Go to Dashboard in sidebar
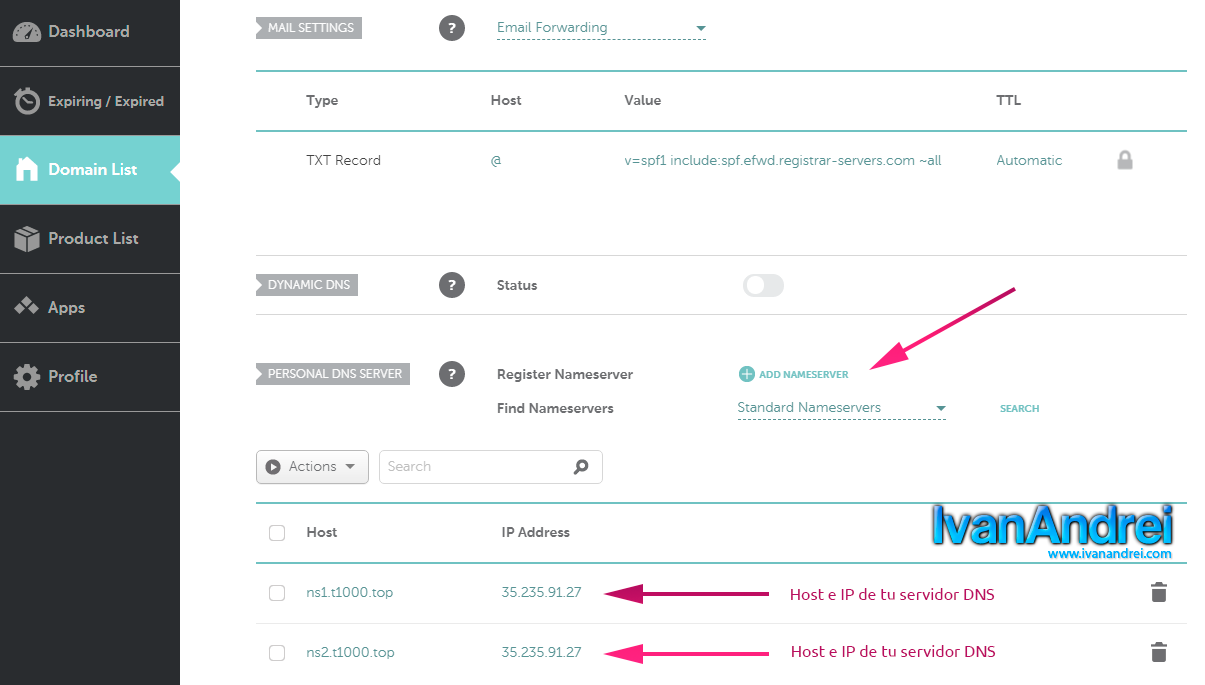 coord(90,32)
